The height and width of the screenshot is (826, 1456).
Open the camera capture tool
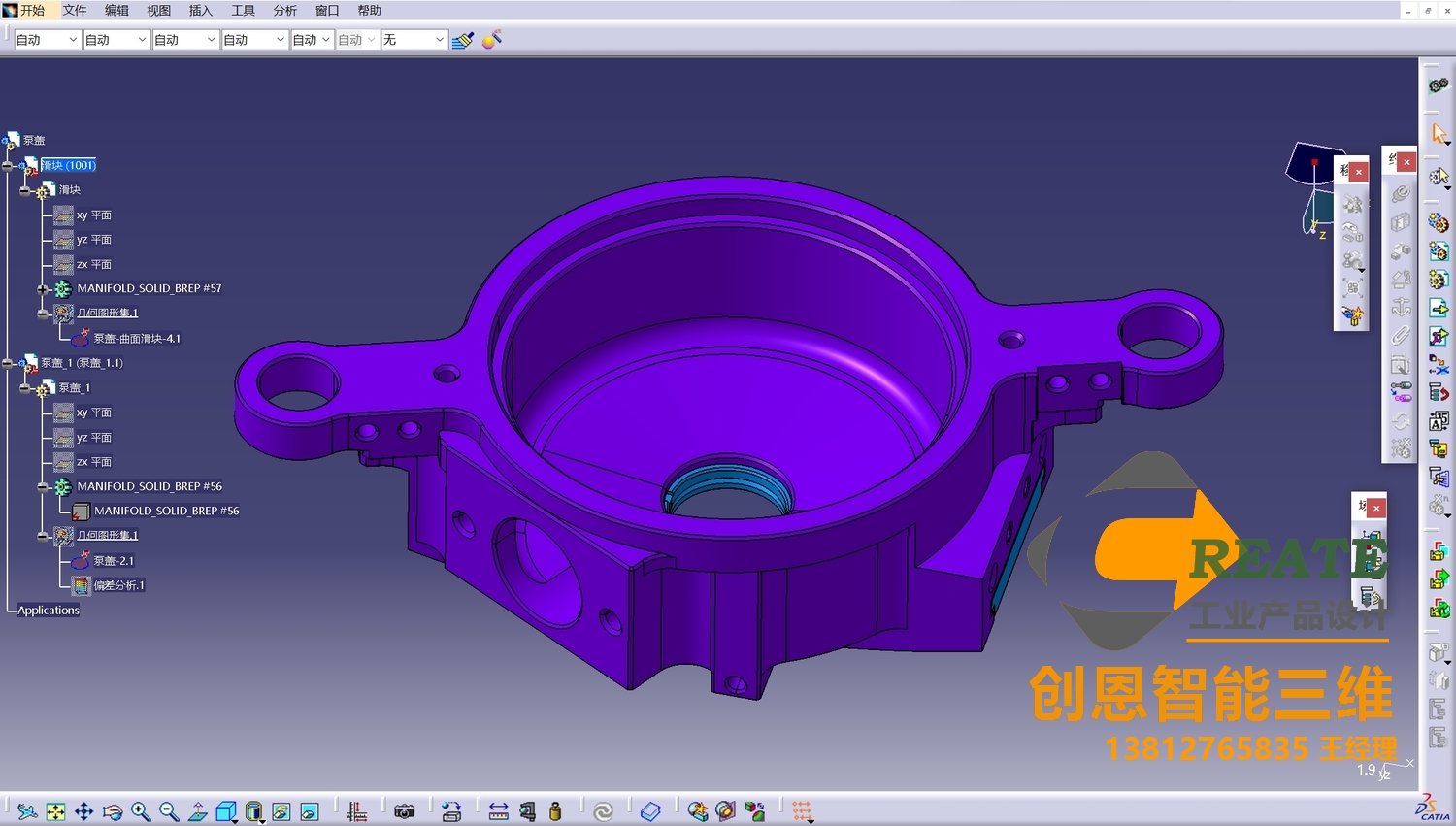point(405,811)
